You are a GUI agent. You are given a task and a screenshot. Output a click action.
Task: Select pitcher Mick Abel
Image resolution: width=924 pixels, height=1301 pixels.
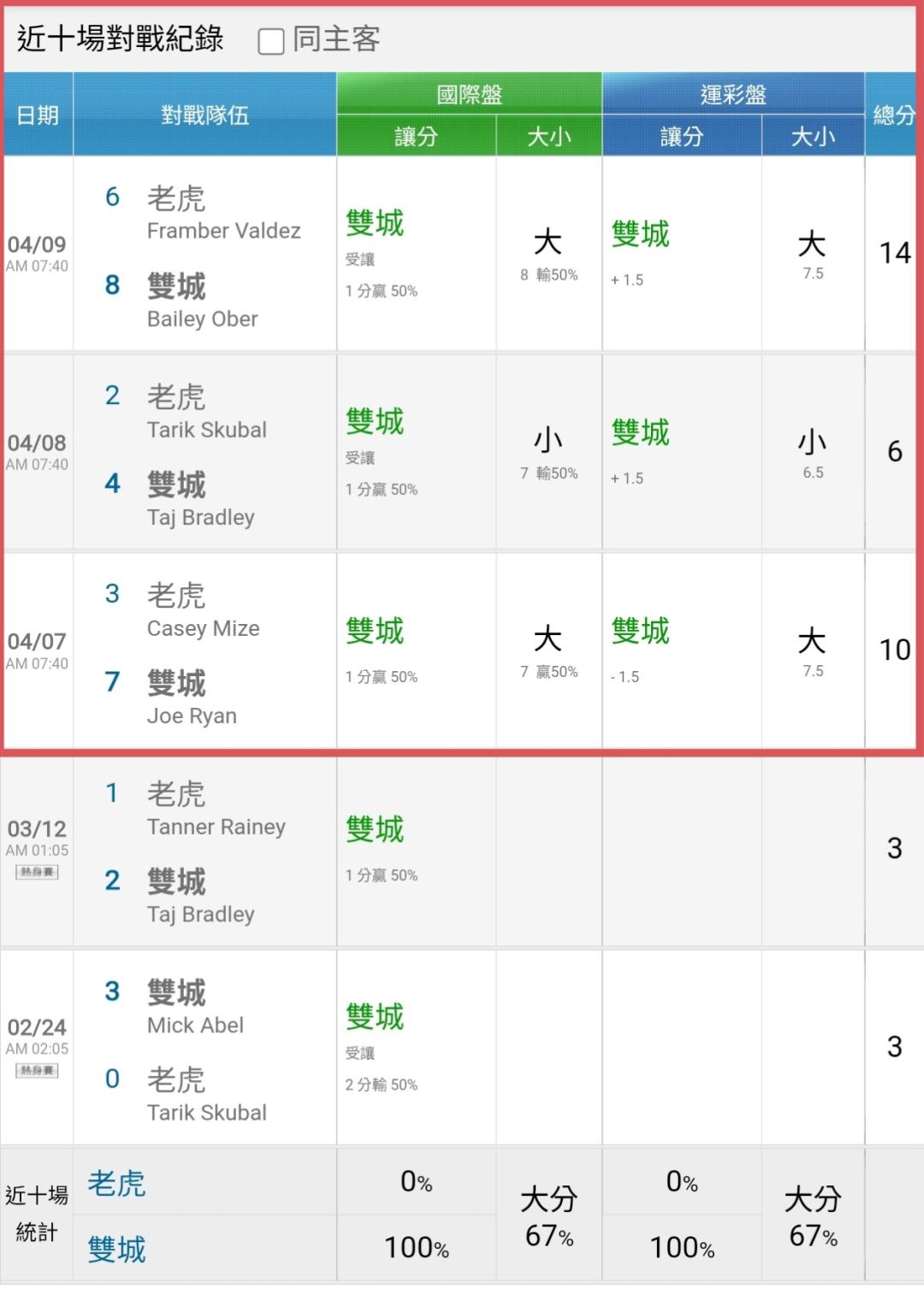pos(195,1025)
